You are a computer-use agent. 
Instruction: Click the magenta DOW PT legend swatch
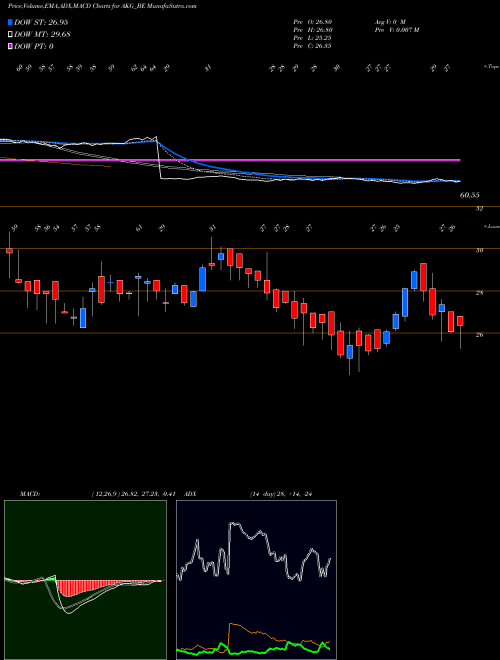tap(10, 46)
